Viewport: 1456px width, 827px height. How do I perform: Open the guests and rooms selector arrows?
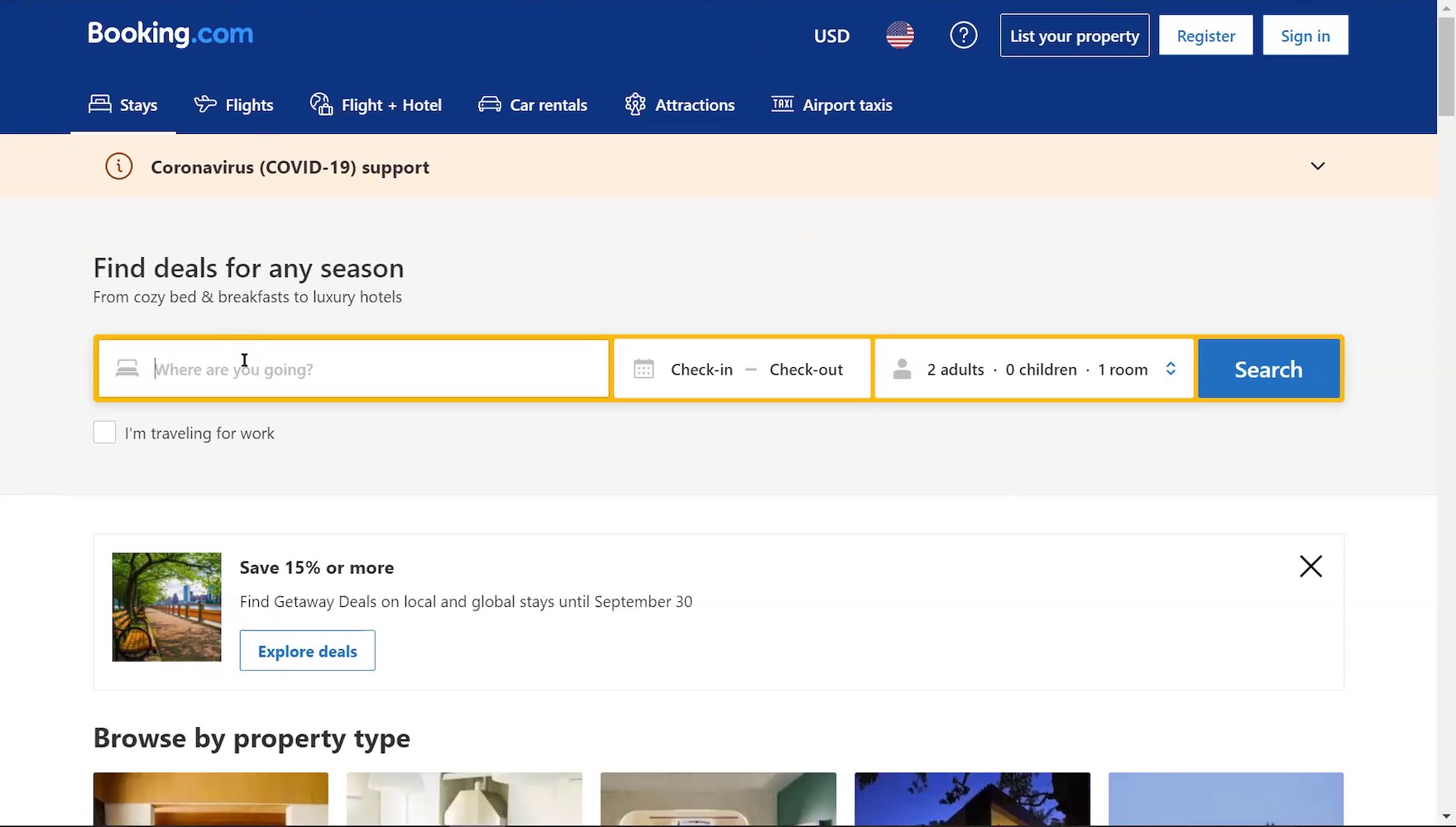pyautogui.click(x=1171, y=369)
